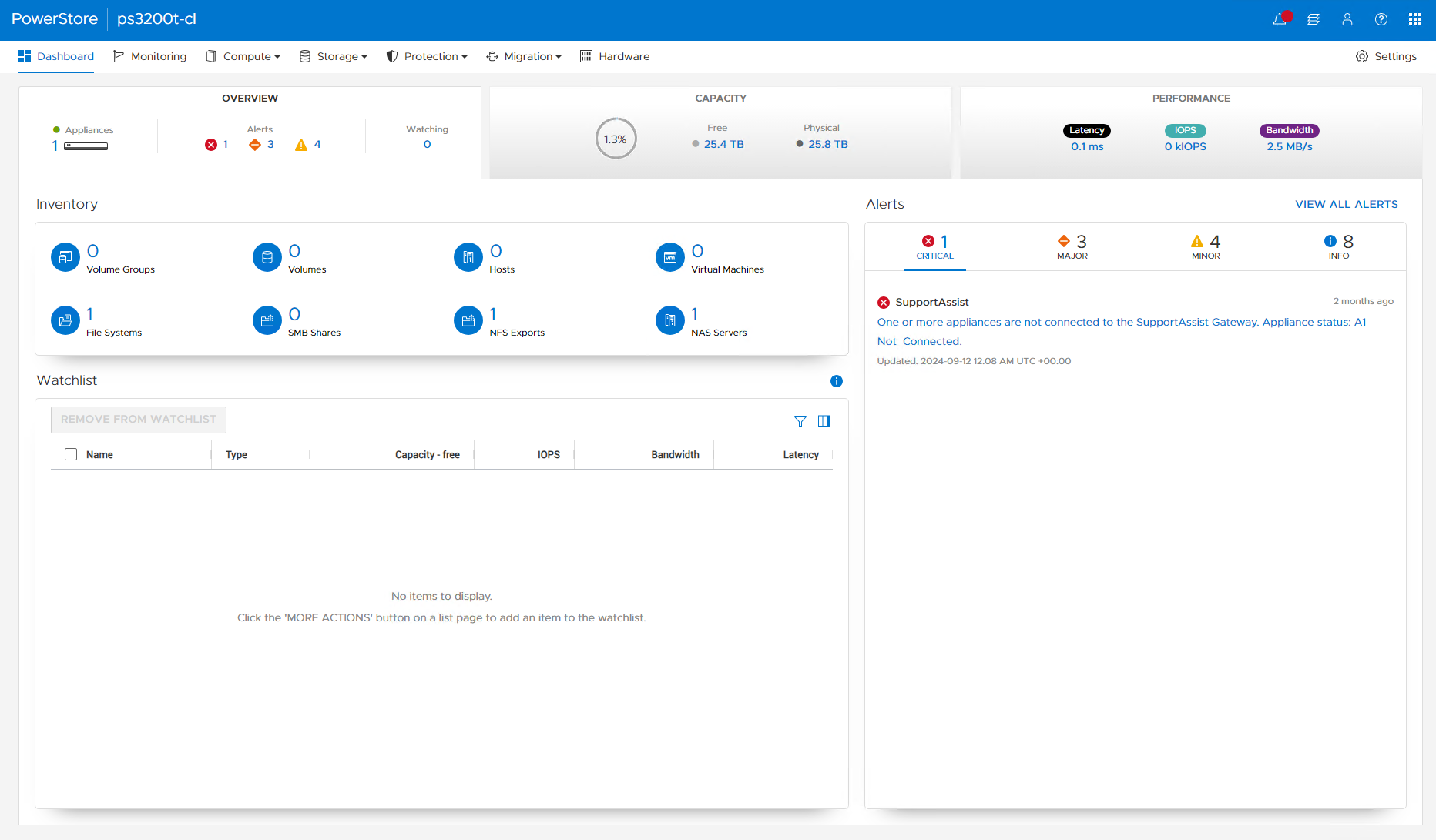Open the apps grid icon
This screenshot has height=840, width=1436.
pos(1415,19)
